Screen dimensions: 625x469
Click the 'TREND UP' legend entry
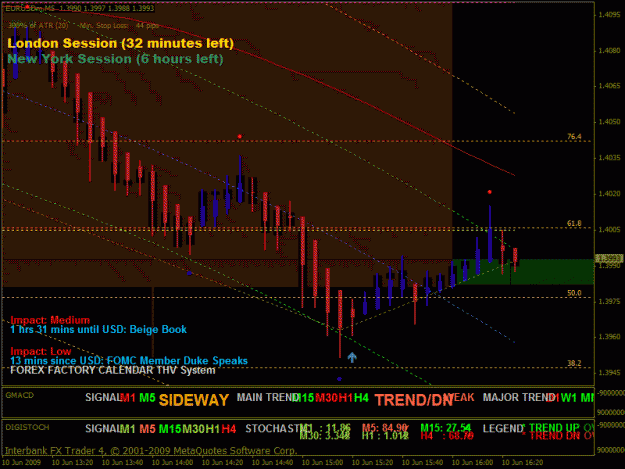(x=554, y=428)
